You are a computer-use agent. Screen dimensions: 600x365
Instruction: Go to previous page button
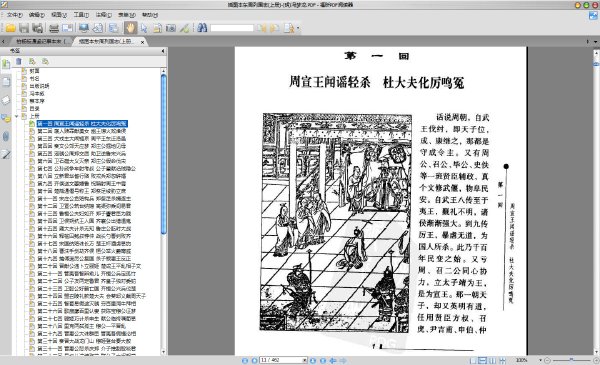(254, 360)
